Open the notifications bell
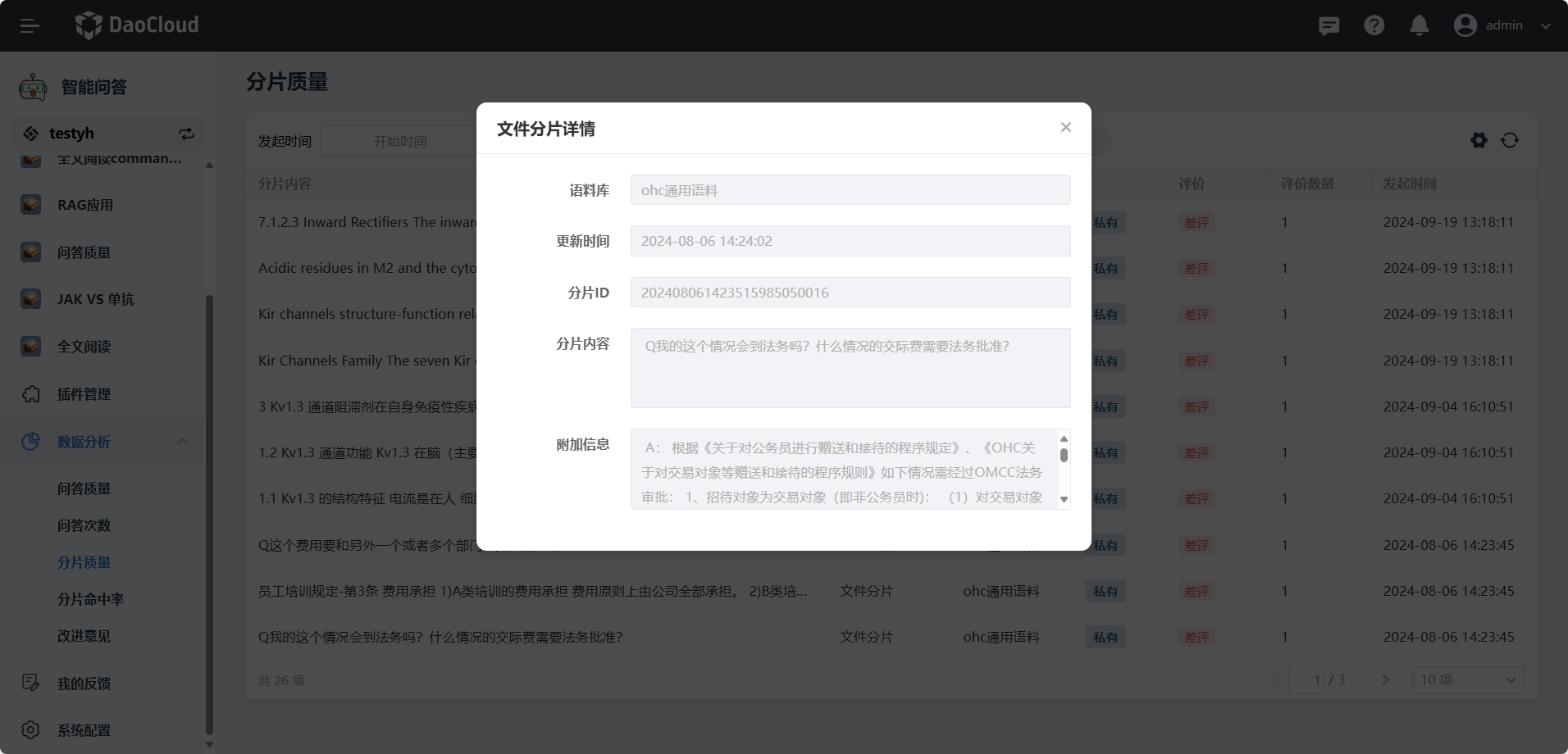 1418,25
